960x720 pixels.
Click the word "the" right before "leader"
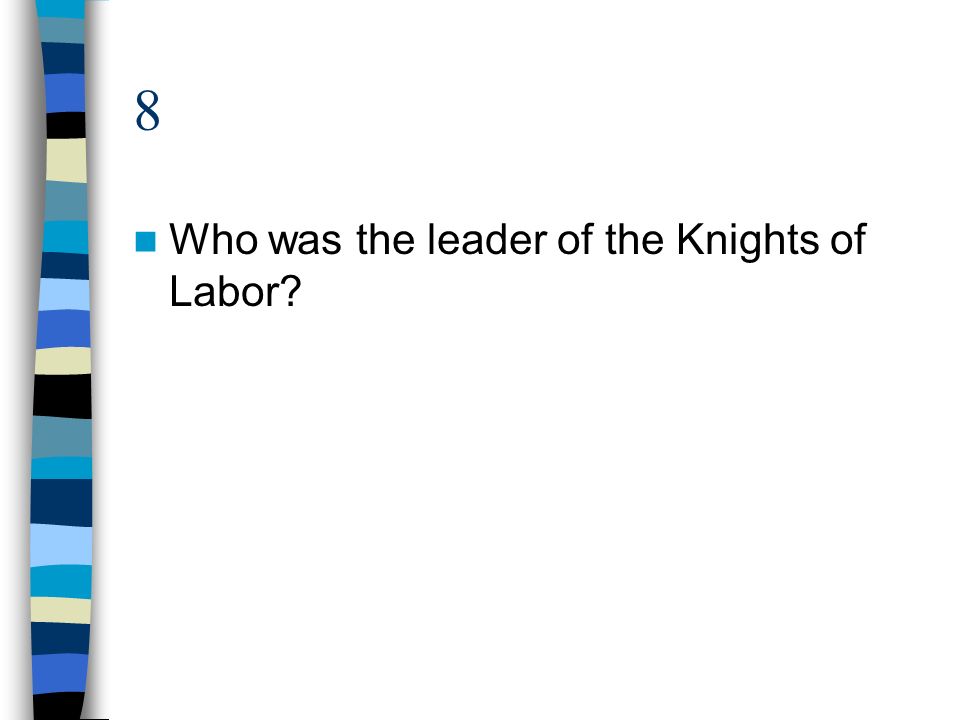point(385,239)
